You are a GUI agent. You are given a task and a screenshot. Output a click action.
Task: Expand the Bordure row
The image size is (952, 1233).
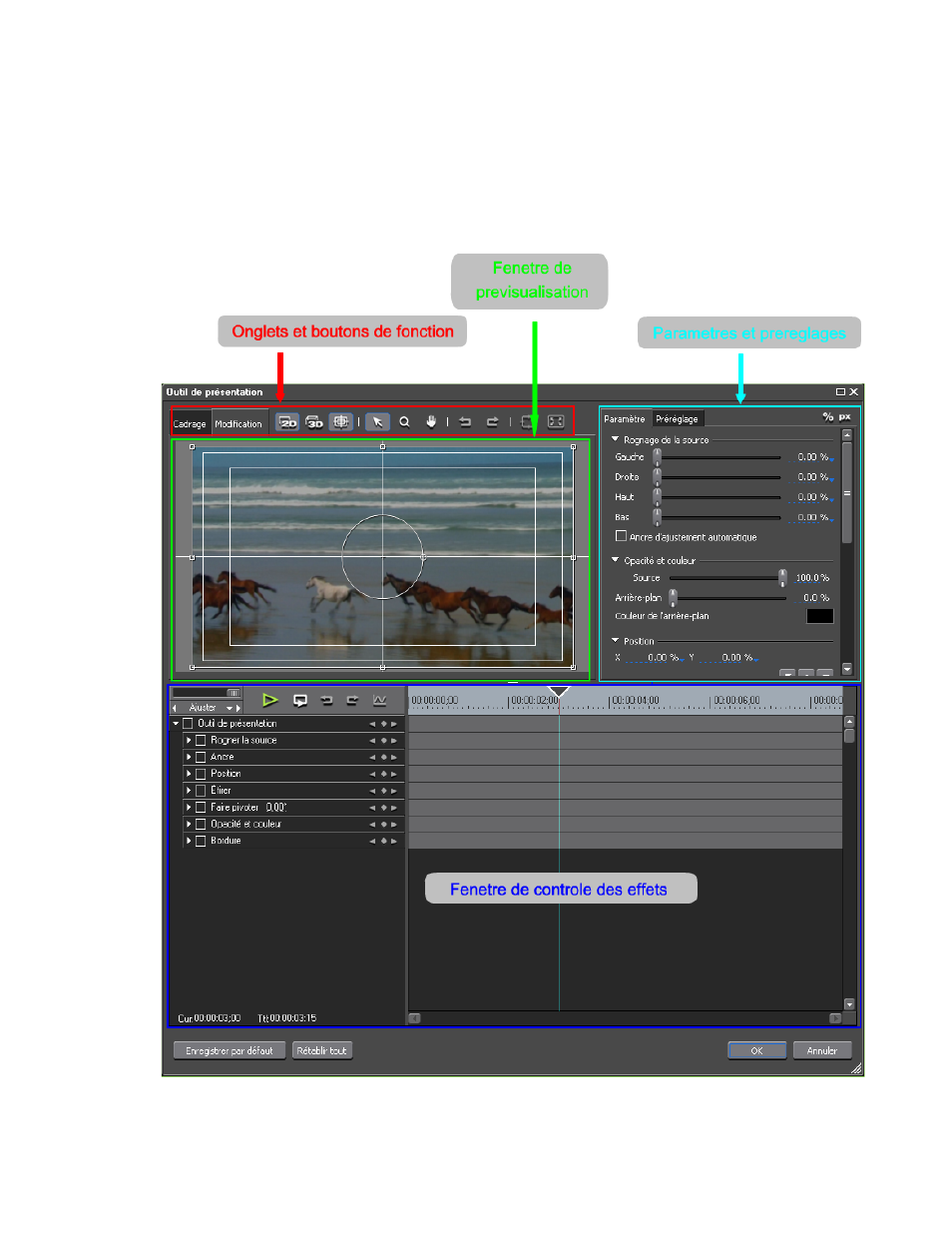pos(189,841)
